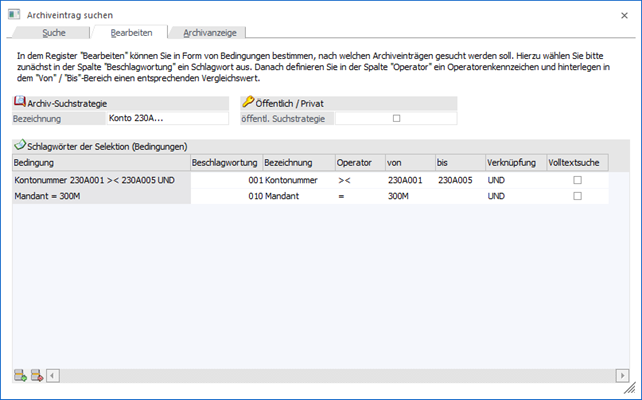Tick Volltextsuche for the Mandant row
This screenshot has height=400, width=642.
point(576,196)
